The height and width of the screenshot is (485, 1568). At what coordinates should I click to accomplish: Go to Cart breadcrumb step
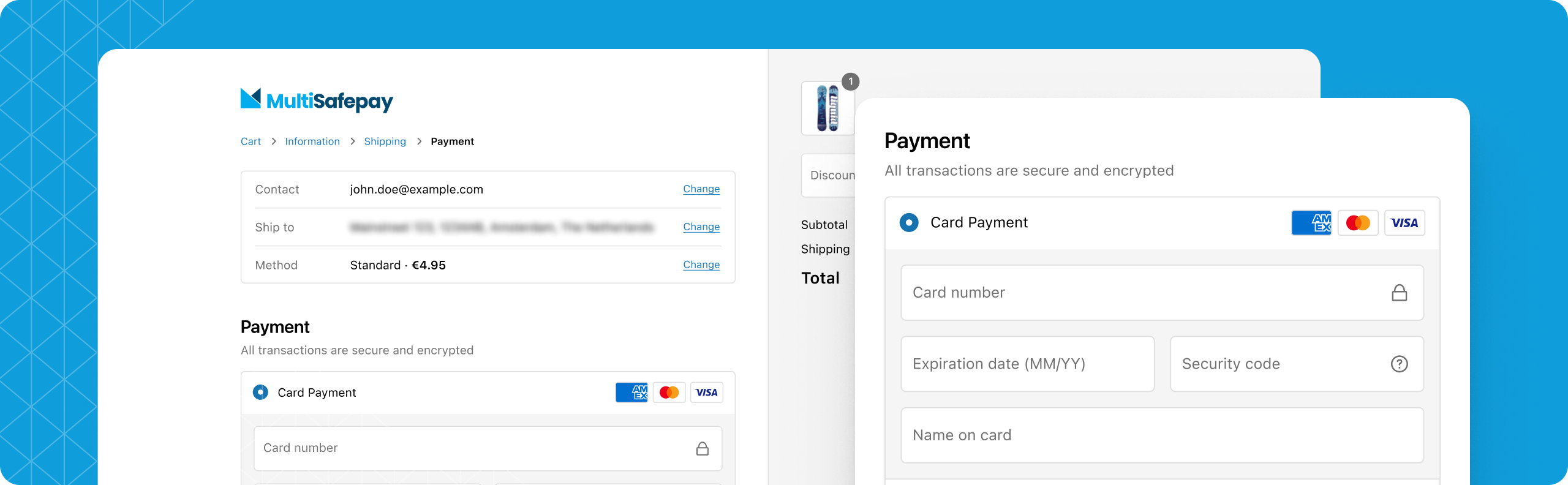(x=251, y=141)
